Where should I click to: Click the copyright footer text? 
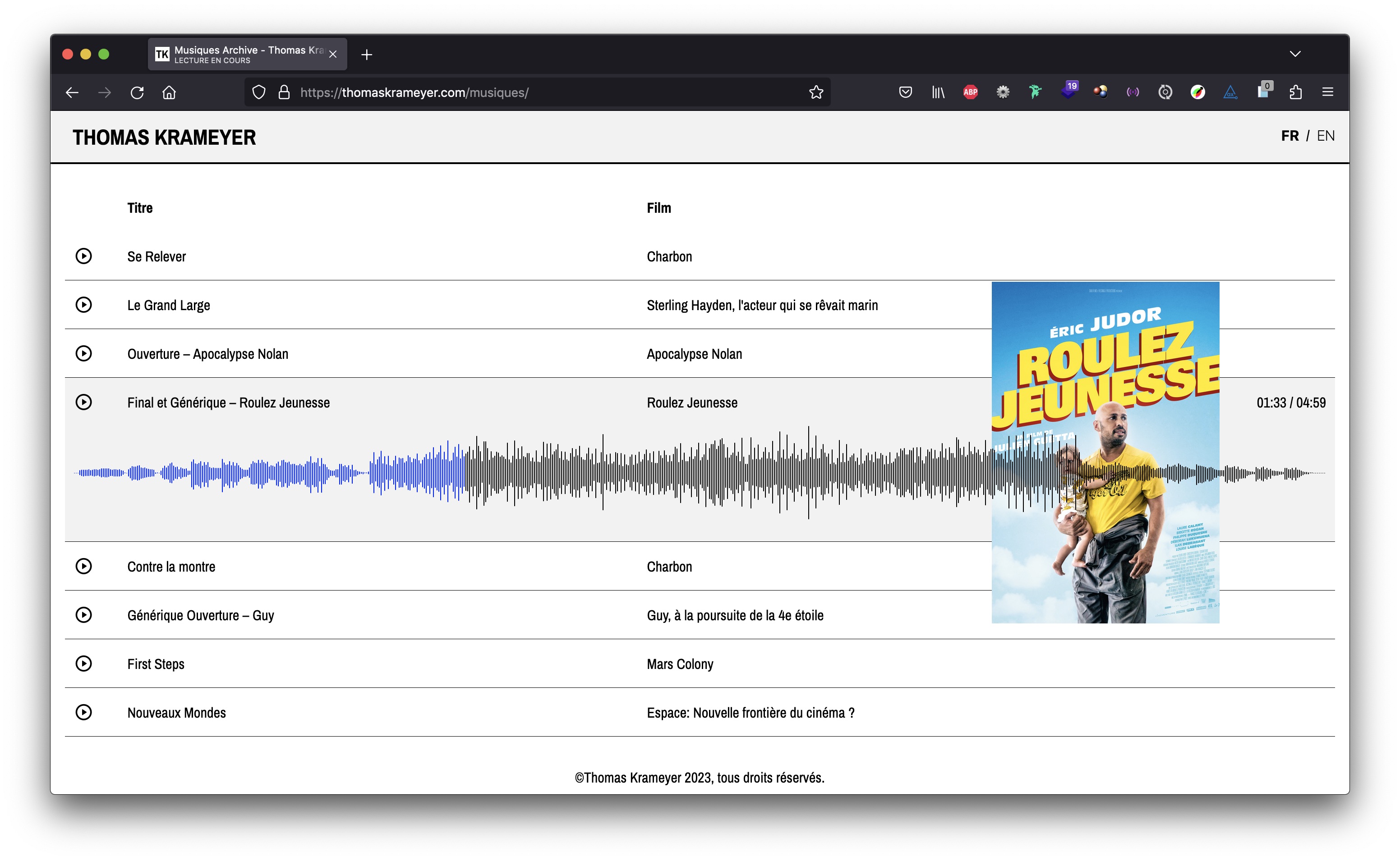click(700, 778)
